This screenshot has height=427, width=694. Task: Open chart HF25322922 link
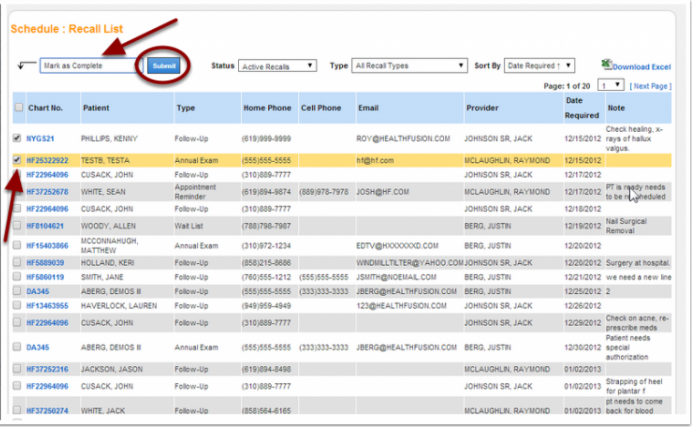[47, 159]
